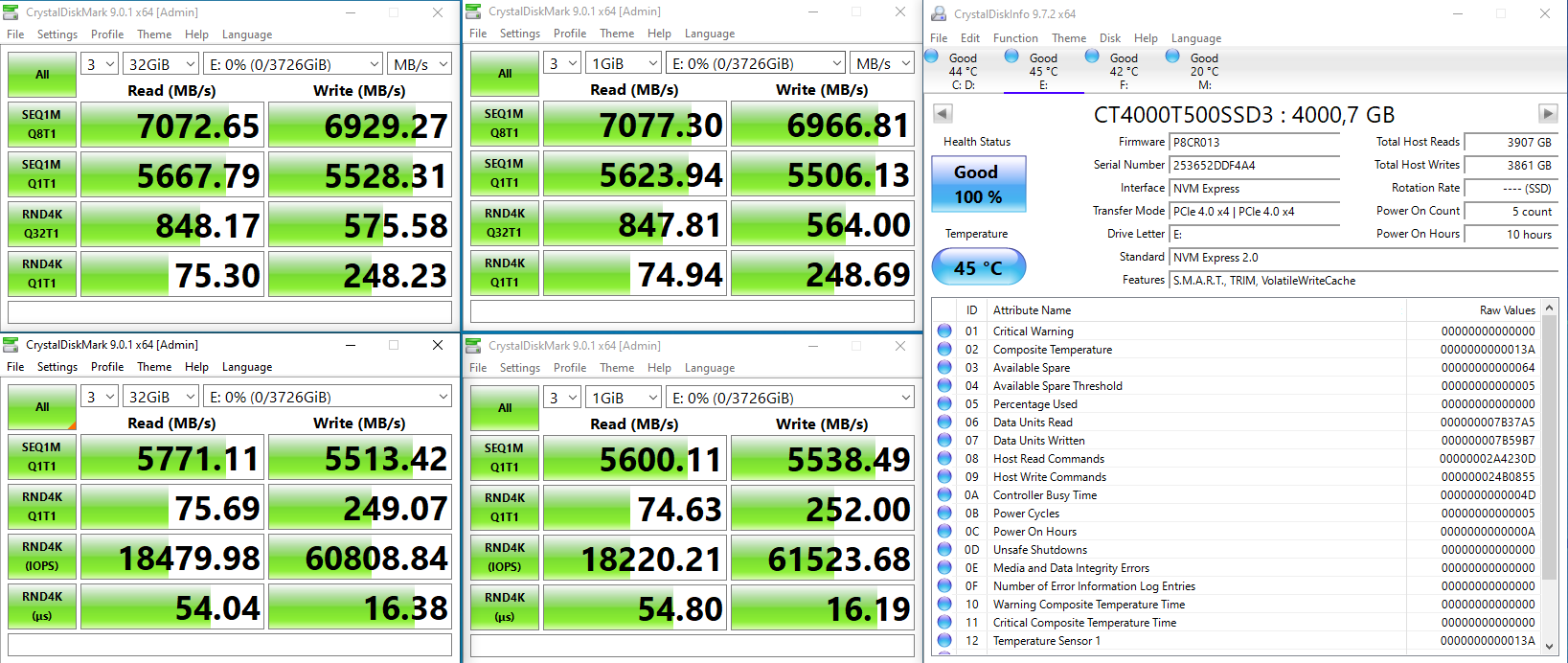
Task: Select the M: drive 20 °C status orb
Action: pyautogui.click(x=1172, y=57)
